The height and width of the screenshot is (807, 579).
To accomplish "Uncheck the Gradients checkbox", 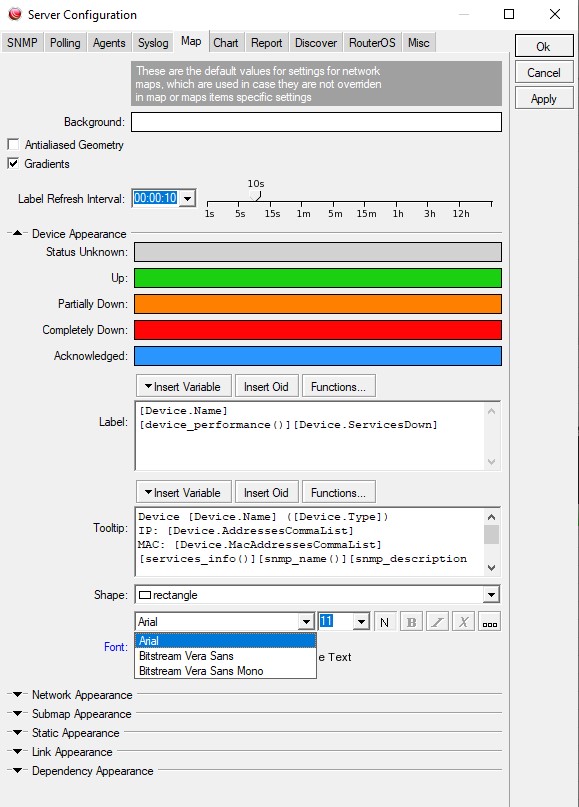I will click(x=13, y=164).
